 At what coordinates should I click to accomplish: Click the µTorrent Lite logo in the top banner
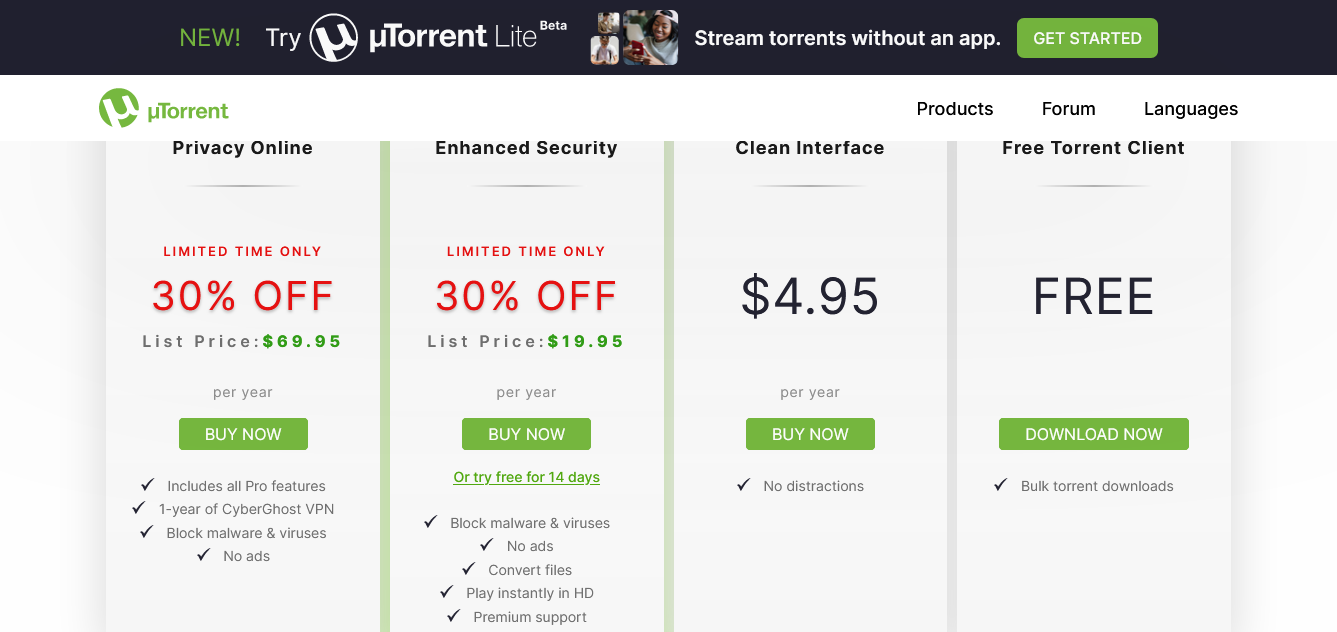[438, 38]
